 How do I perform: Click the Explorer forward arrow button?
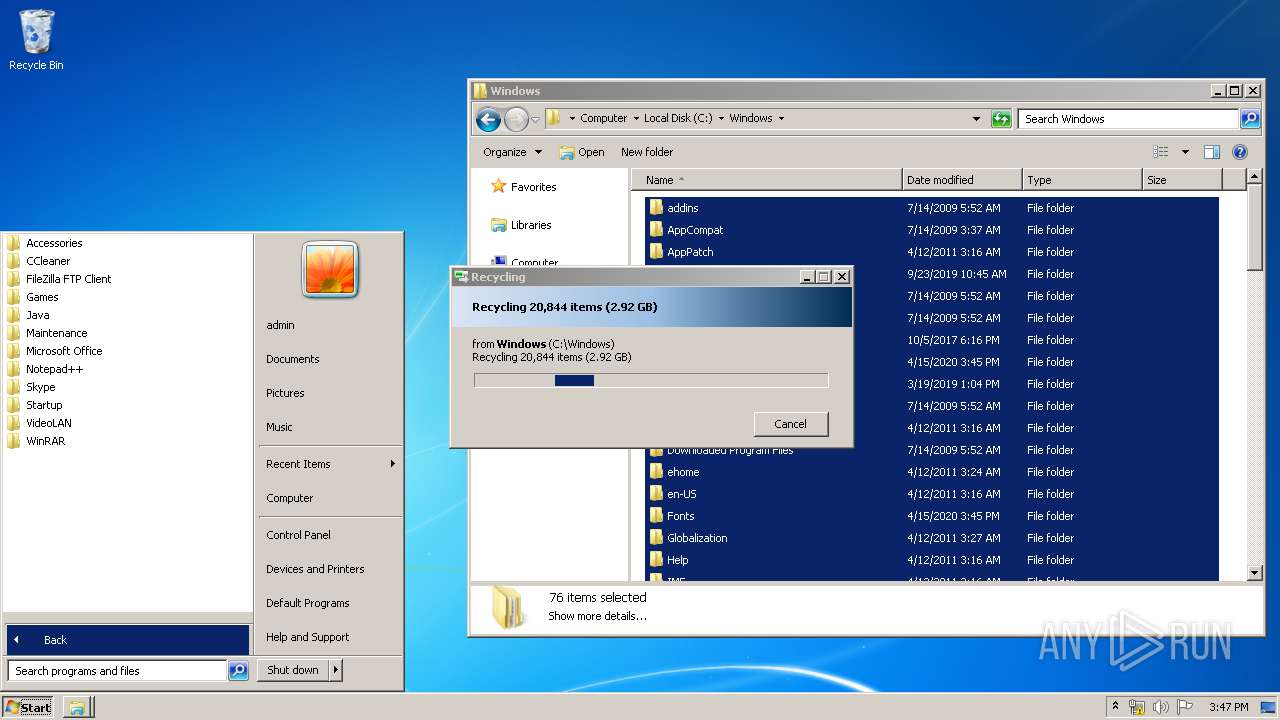(516, 120)
